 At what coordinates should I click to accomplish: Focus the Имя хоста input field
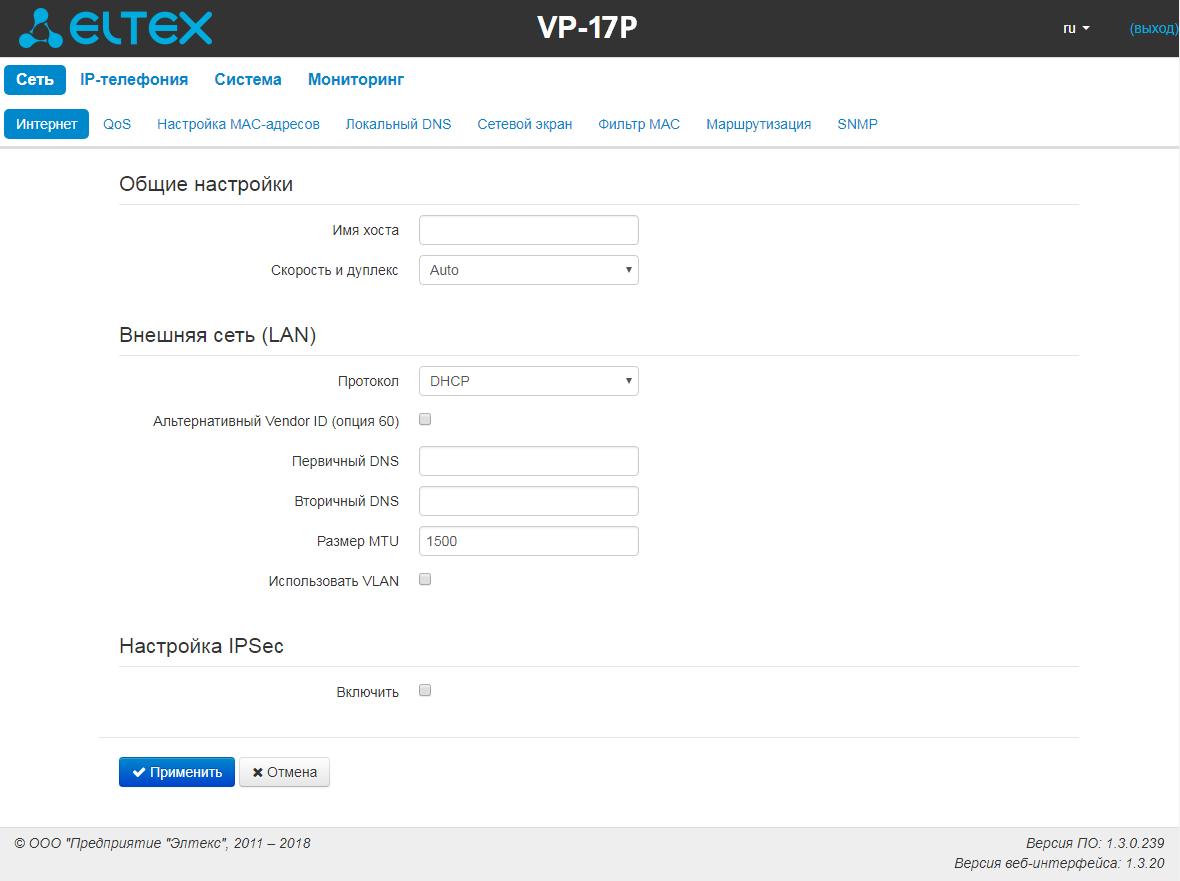click(528, 230)
